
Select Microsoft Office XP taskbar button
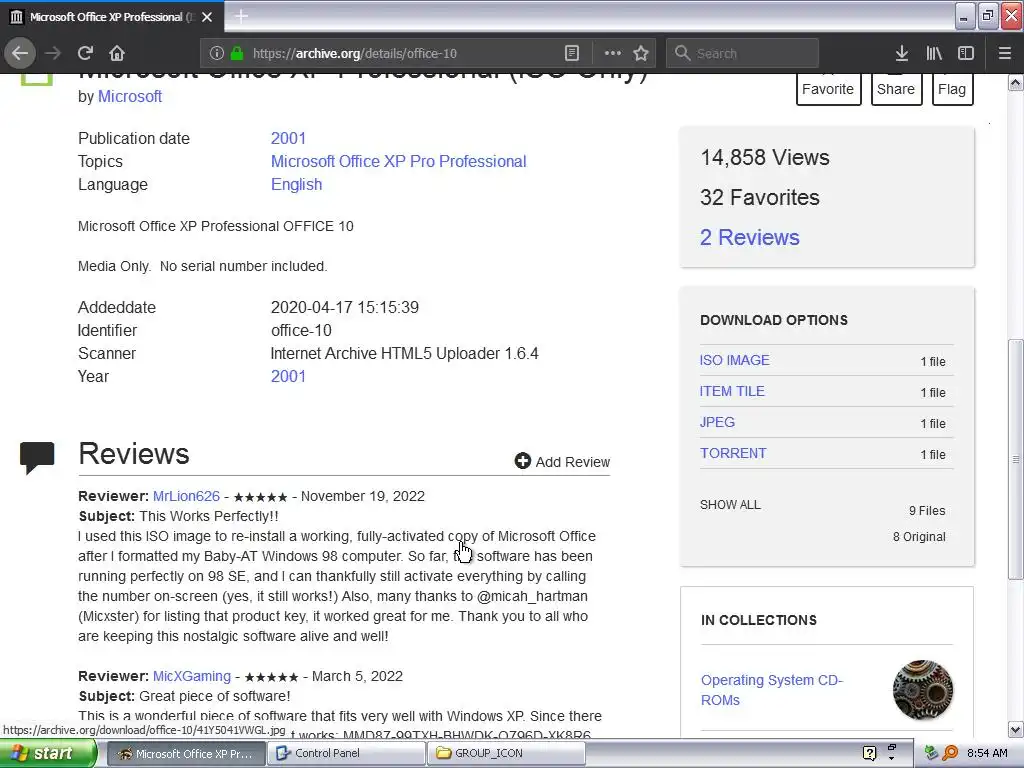pos(186,753)
